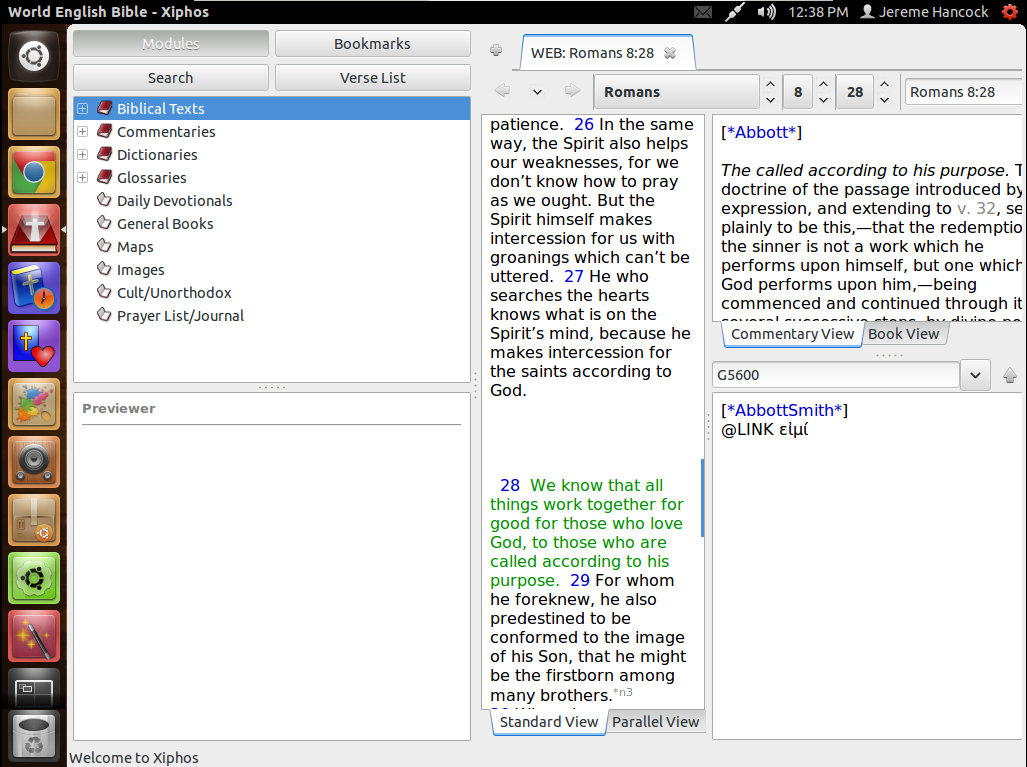Click the AbbottSmith dictionary module link
Image resolution: width=1027 pixels, height=767 pixels.
point(784,411)
